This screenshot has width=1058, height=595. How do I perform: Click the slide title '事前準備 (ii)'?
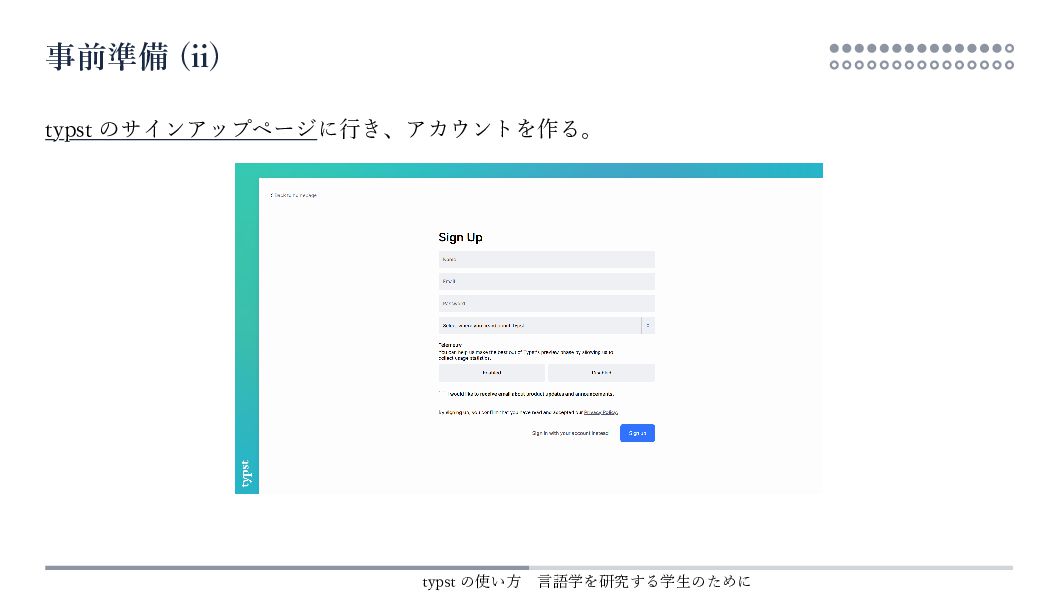coord(132,56)
